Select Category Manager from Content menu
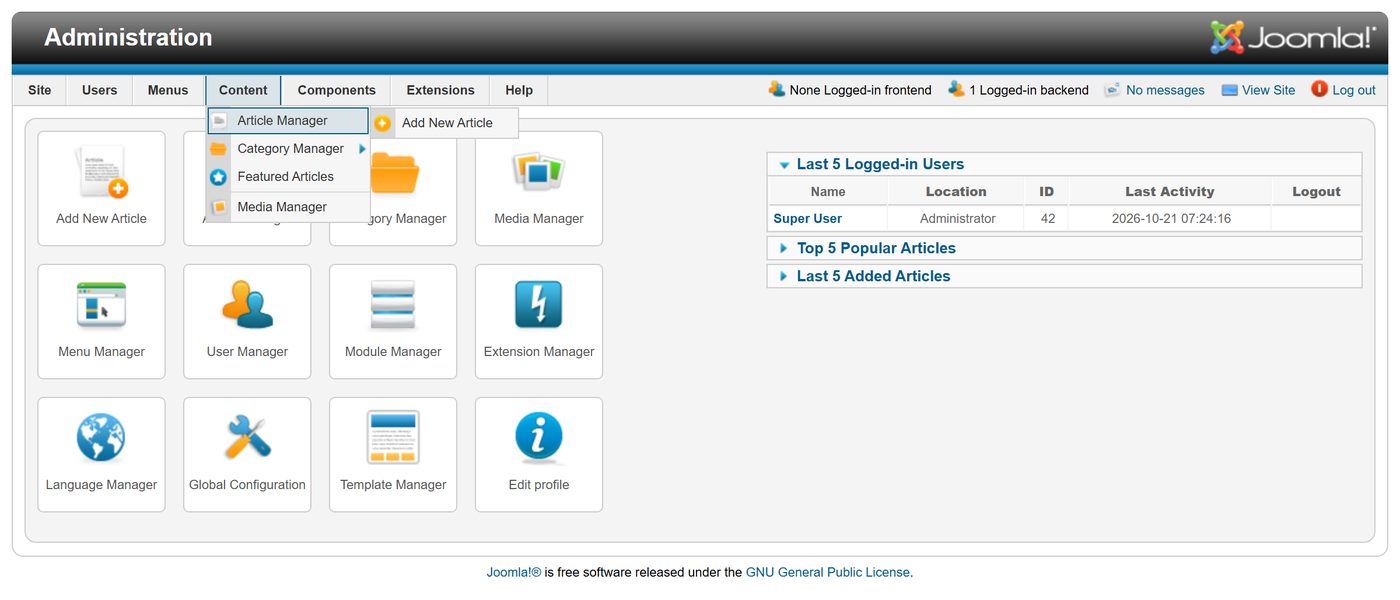Viewport: 1400px width, 600px height. pyautogui.click(x=289, y=149)
